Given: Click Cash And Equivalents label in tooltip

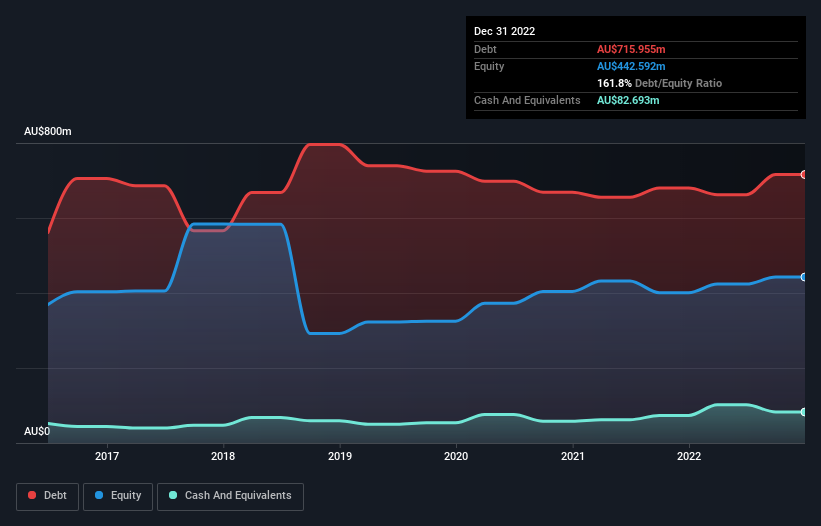Looking at the screenshot, I should [527, 100].
